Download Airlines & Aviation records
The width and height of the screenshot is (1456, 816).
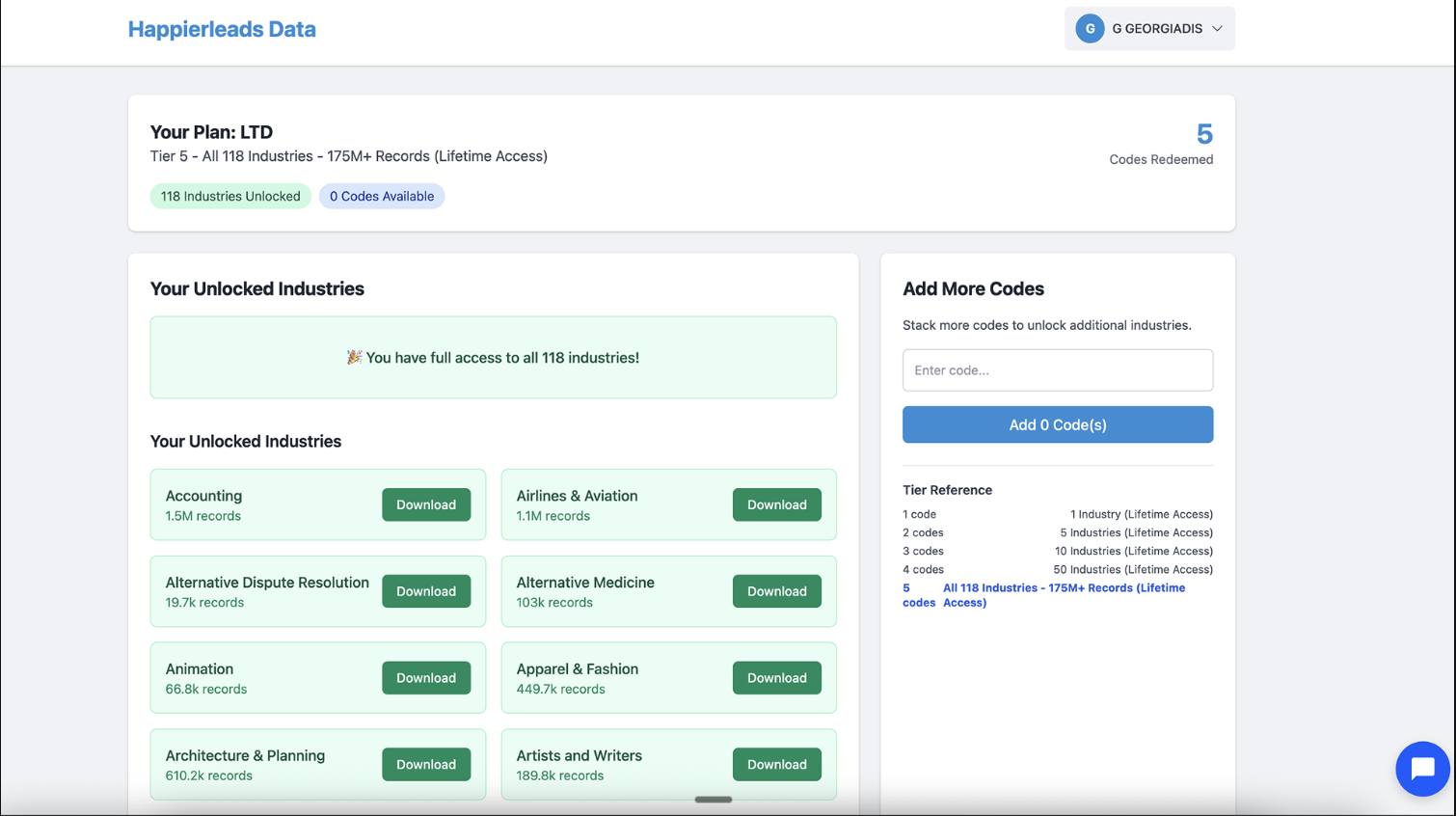[x=777, y=504]
